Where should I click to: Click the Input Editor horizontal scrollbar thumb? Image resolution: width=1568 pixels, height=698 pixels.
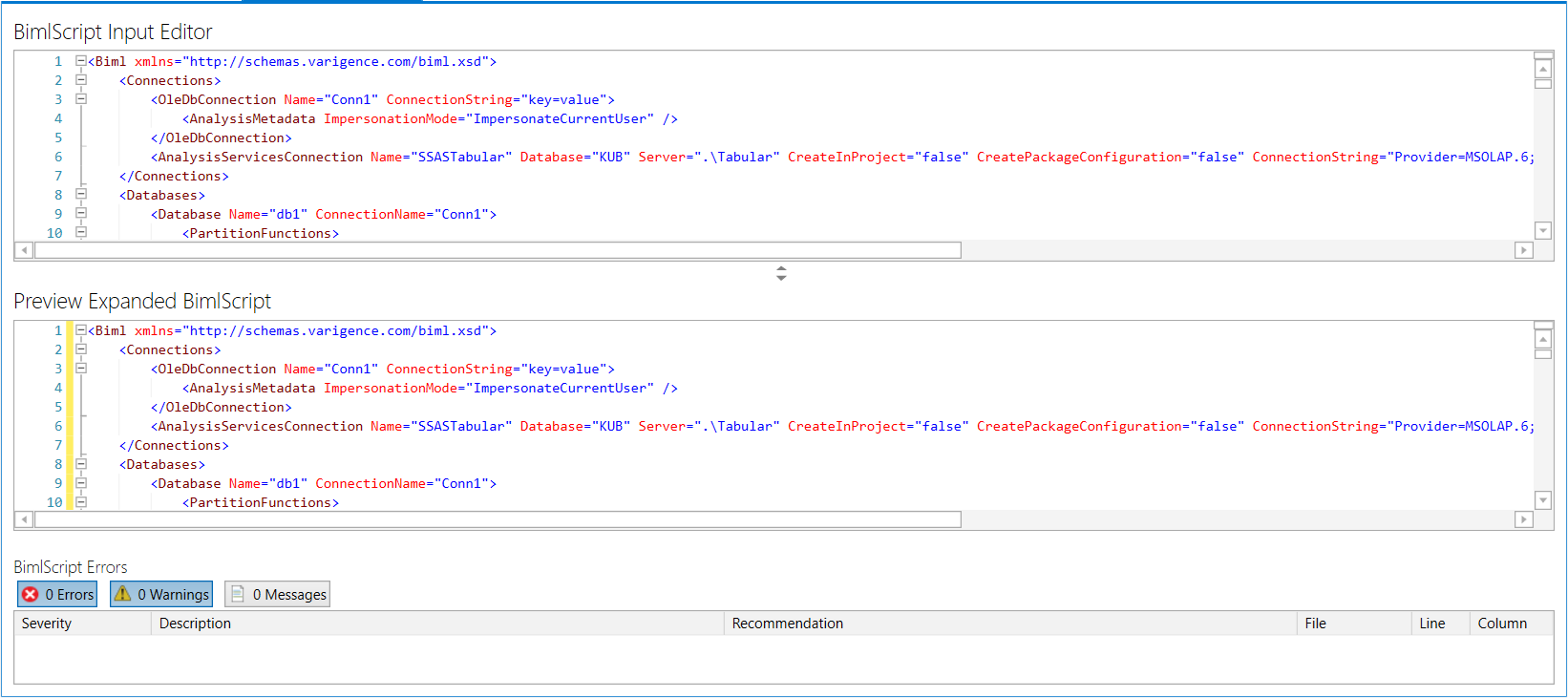498,250
